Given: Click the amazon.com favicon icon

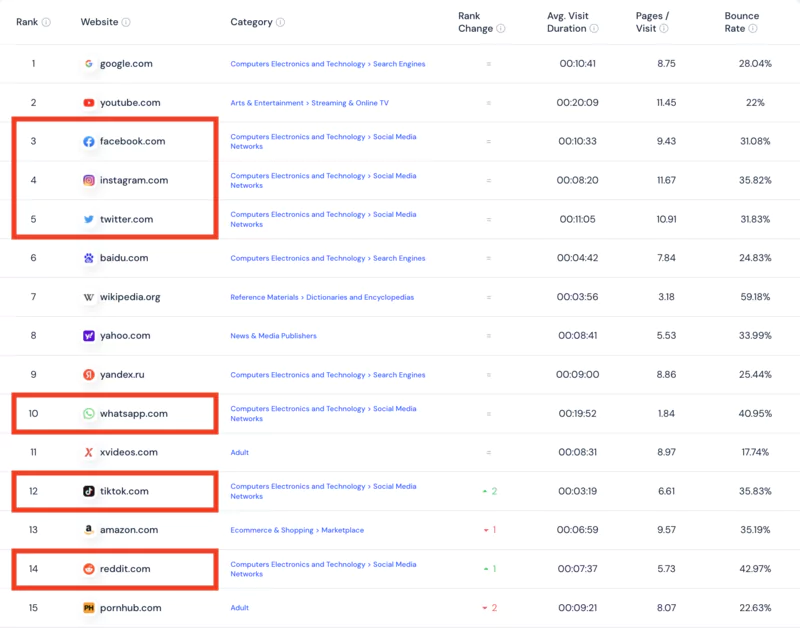Looking at the screenshot, I should 89,530.
